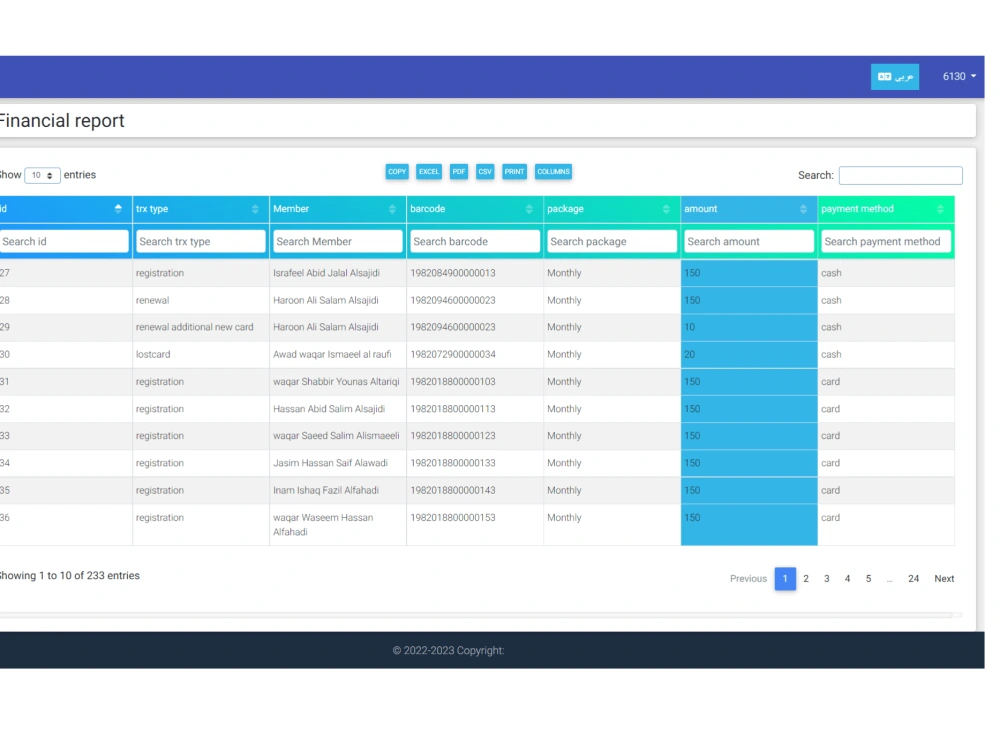Click the Print button
The width and height of the screenshot is (1000, 750).
(x=514, y=172)
